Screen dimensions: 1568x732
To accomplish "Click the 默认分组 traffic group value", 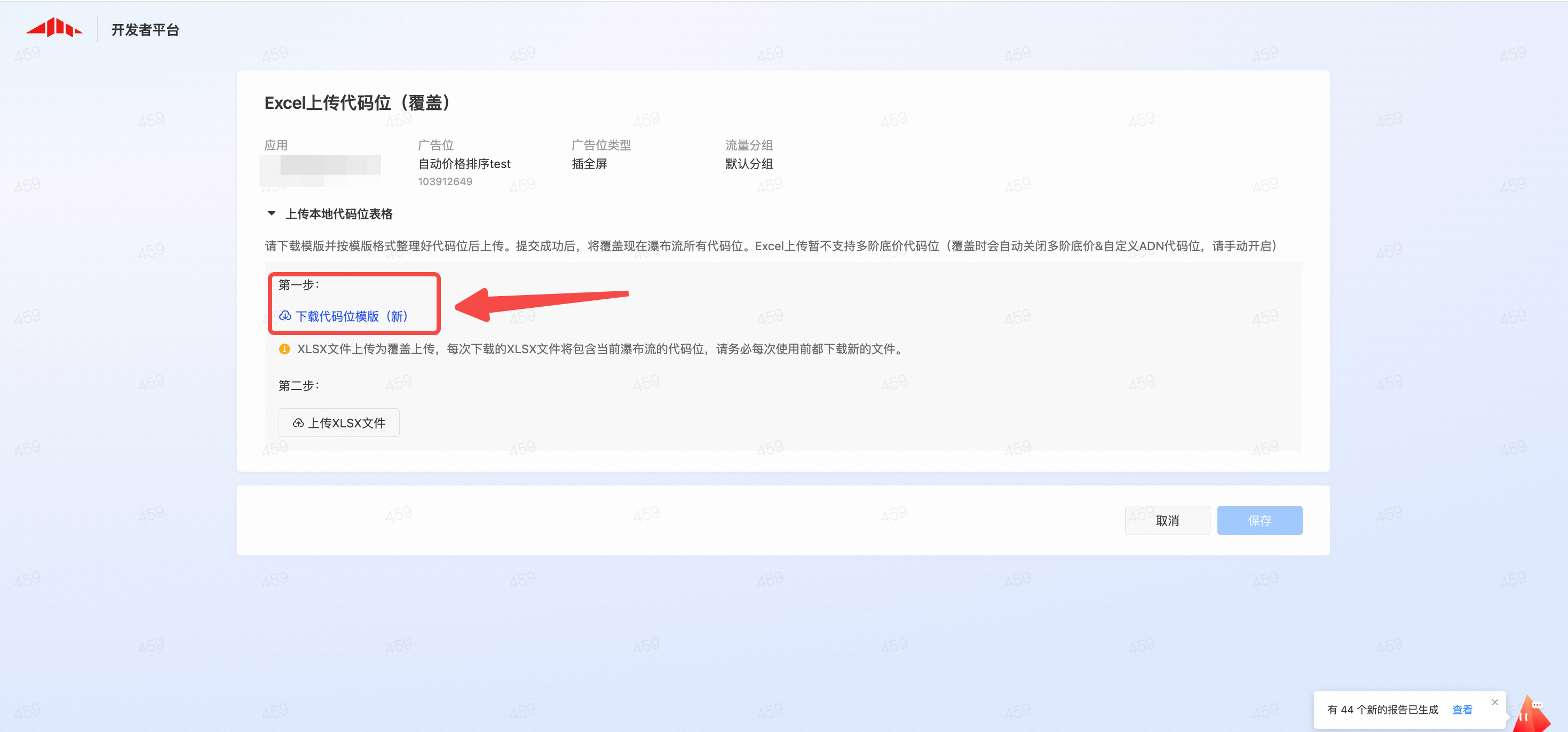I will (x=748, y=164).
